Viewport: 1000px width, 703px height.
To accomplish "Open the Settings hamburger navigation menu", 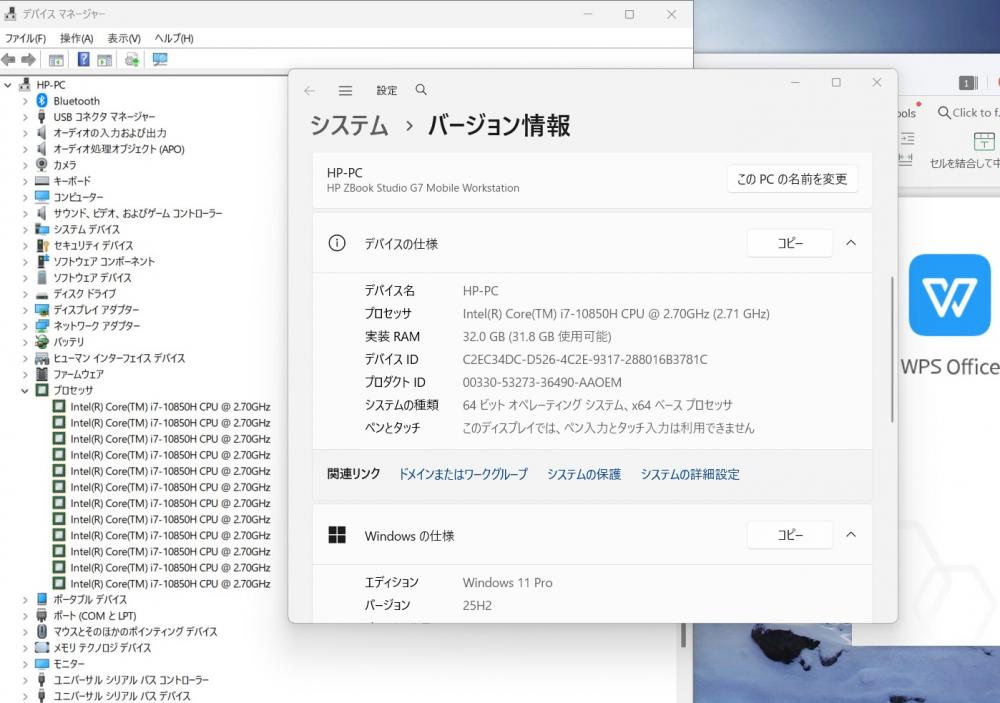I will 345,91.
